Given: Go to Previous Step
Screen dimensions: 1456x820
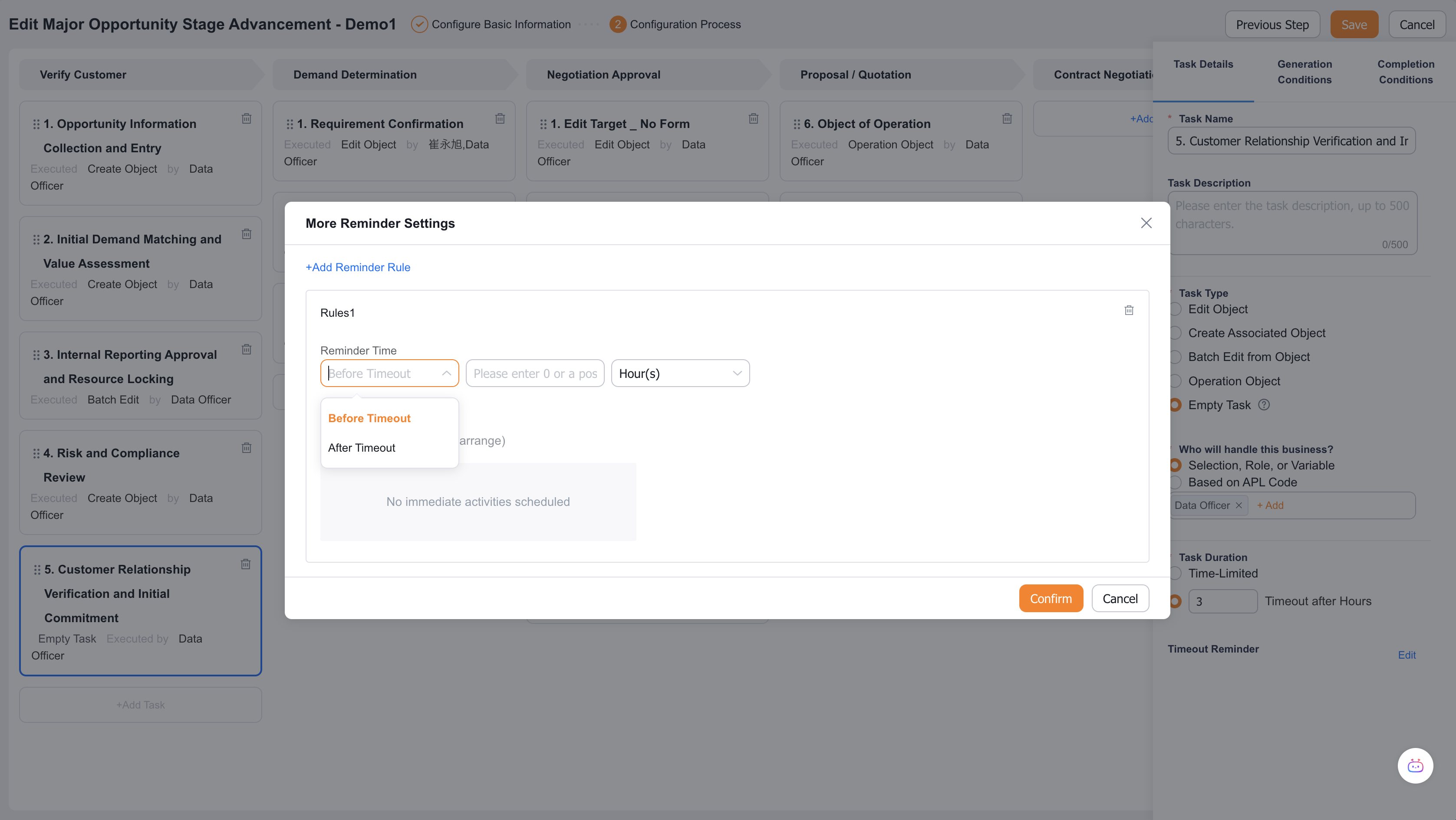Looking at the screenshot, I should 1272,24.
